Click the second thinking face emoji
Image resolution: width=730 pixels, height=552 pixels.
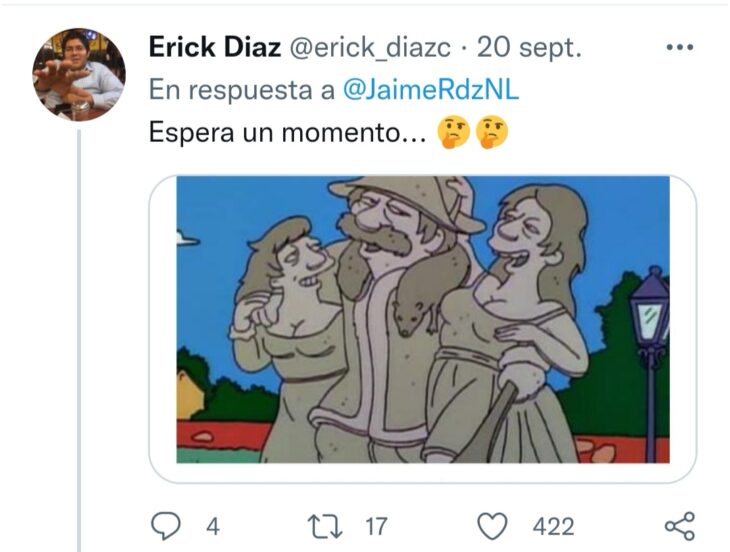click(x=493, y=132)
